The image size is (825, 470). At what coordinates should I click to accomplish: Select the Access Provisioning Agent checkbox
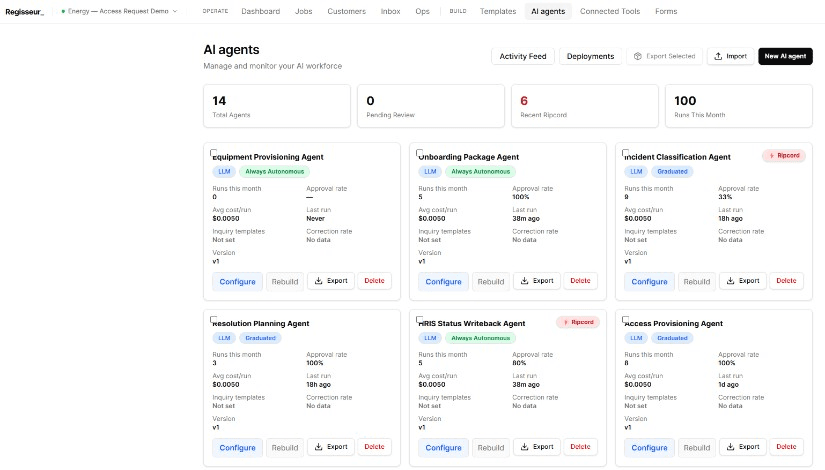626,319
